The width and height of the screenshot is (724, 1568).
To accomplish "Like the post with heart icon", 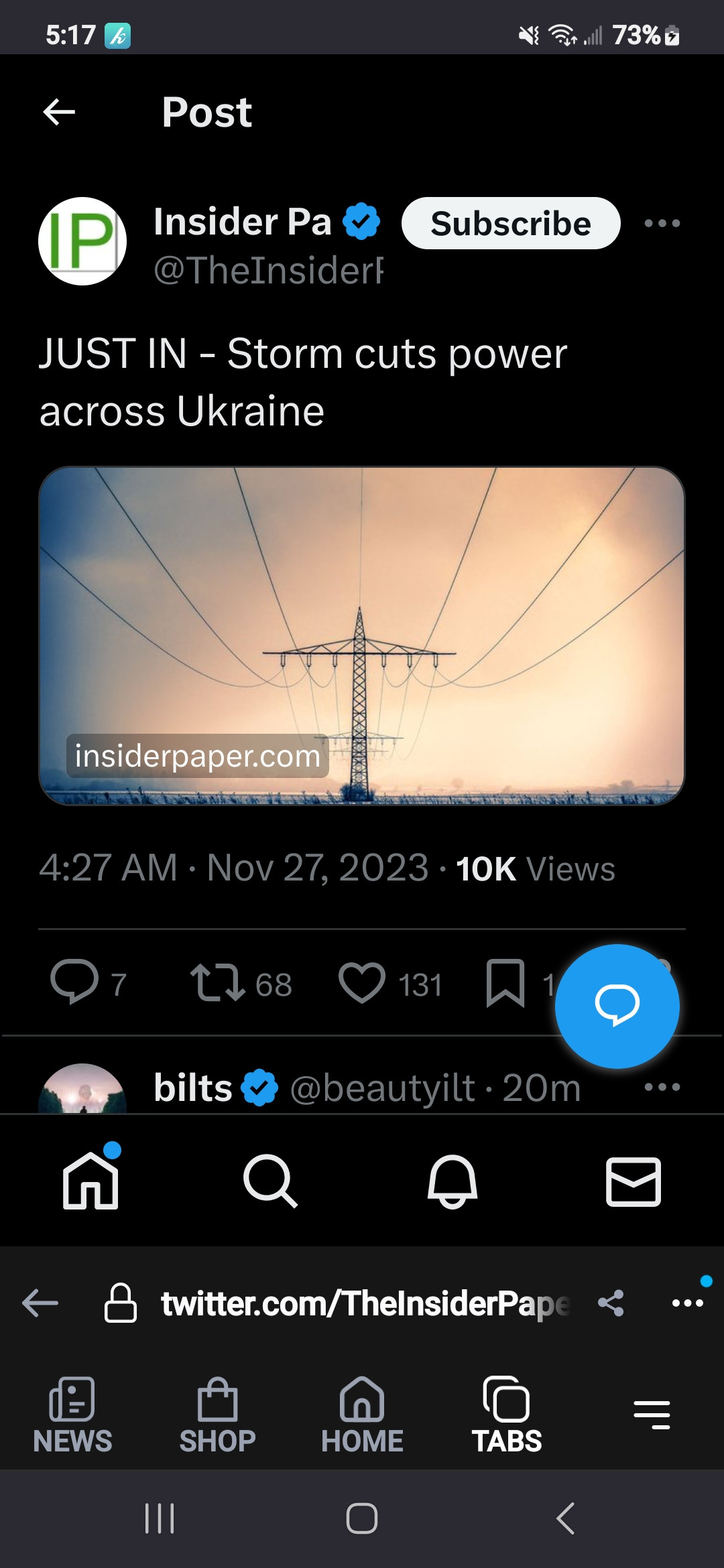I will (x=362, y=982).
